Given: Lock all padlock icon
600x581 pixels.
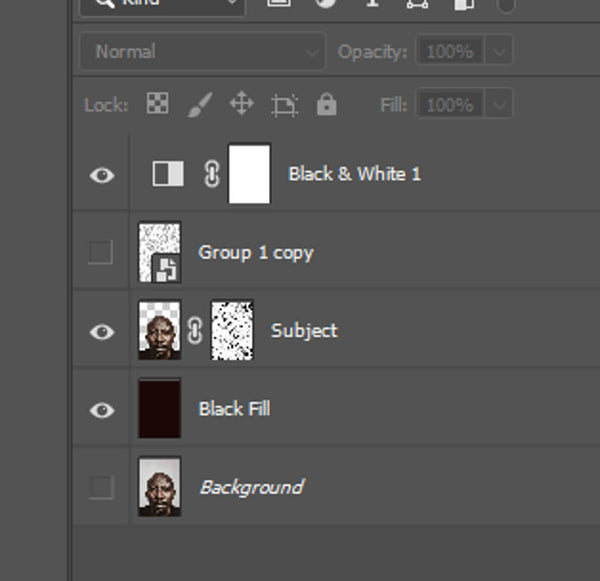Looking at the screenshot, I should (x=327, y=104).
